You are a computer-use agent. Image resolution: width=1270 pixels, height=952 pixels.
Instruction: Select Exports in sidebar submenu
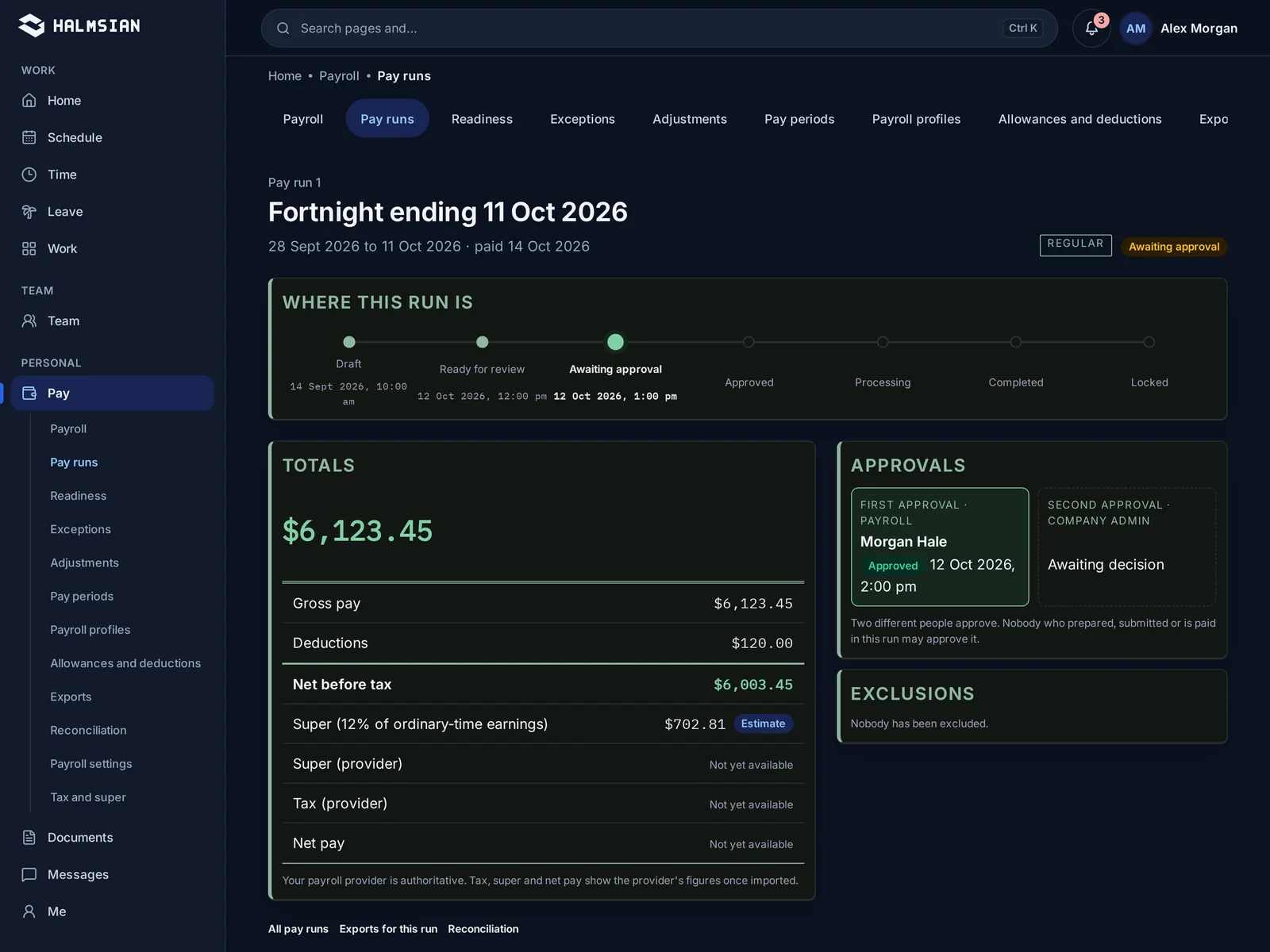click(71, 697)
